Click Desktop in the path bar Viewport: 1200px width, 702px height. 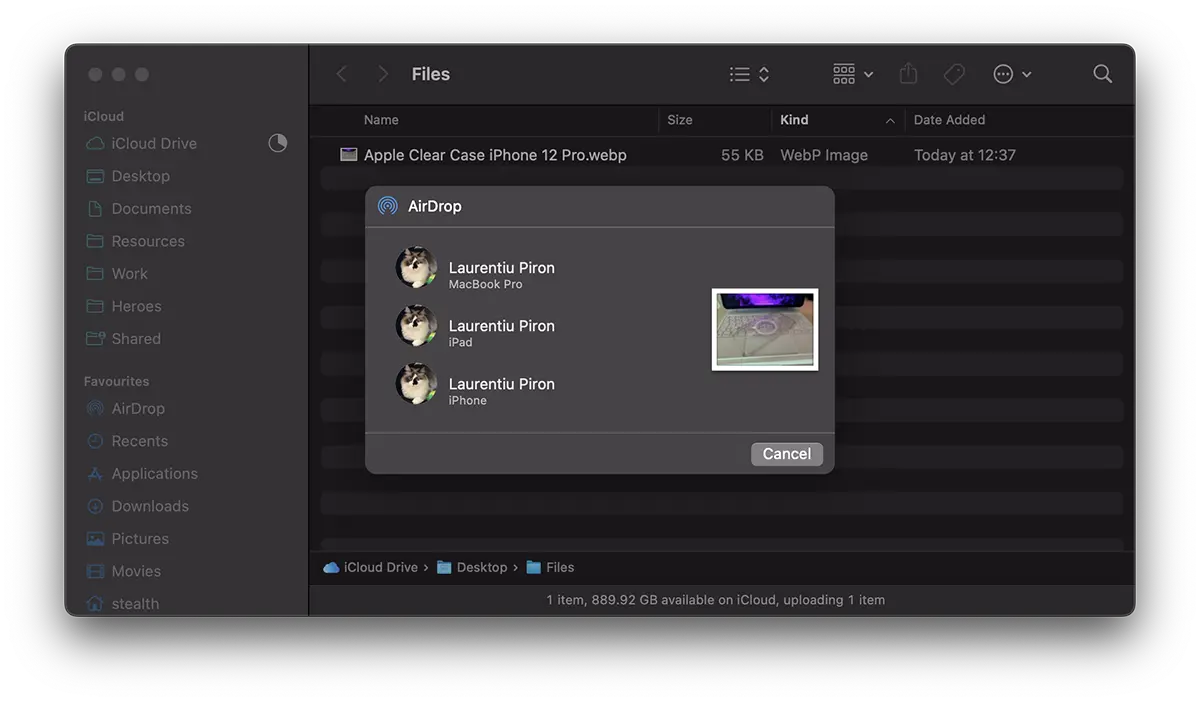[472, 567]
